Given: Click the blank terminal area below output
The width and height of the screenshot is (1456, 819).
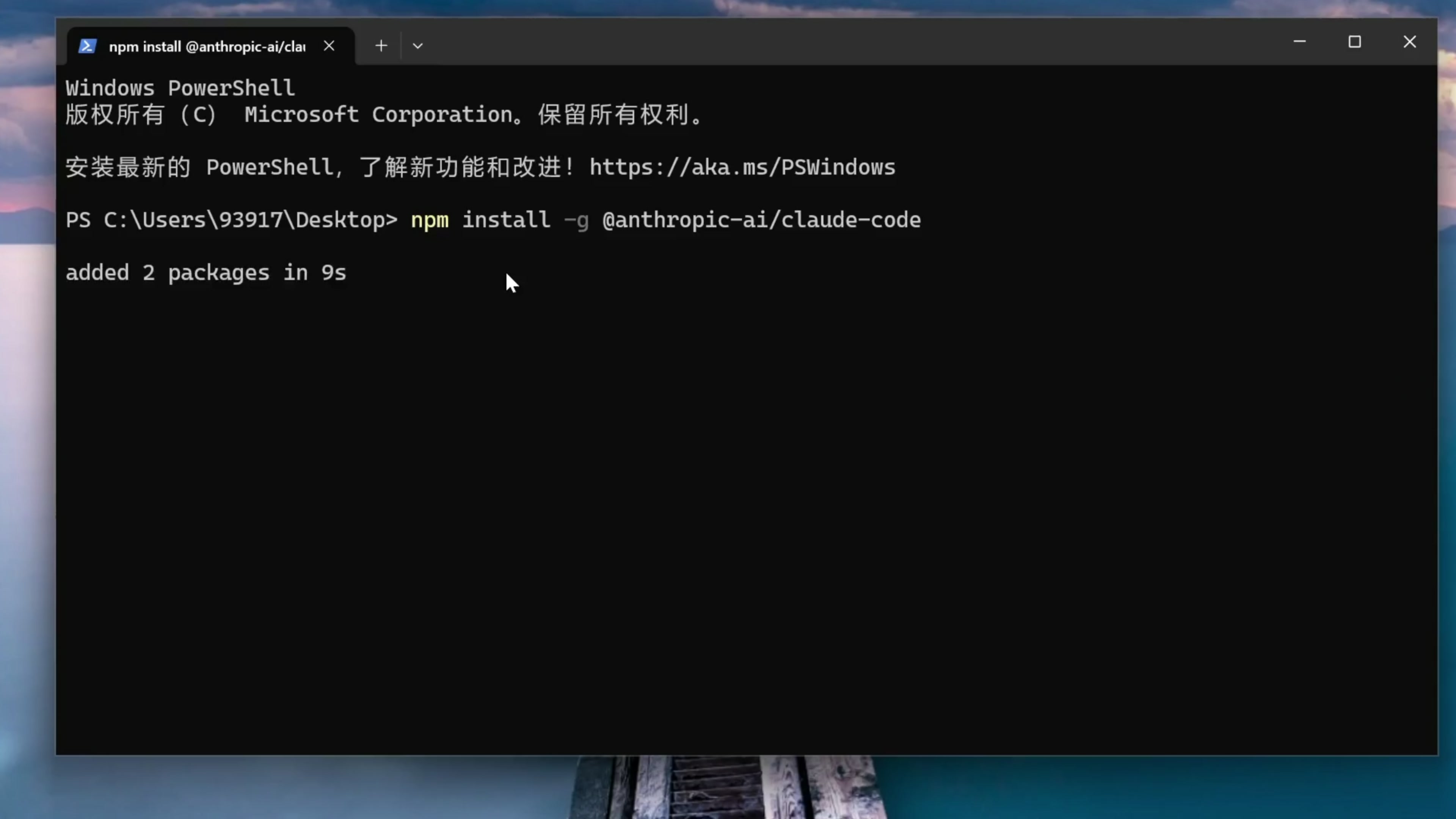Looking at the screenshot, I should [735, 509].
